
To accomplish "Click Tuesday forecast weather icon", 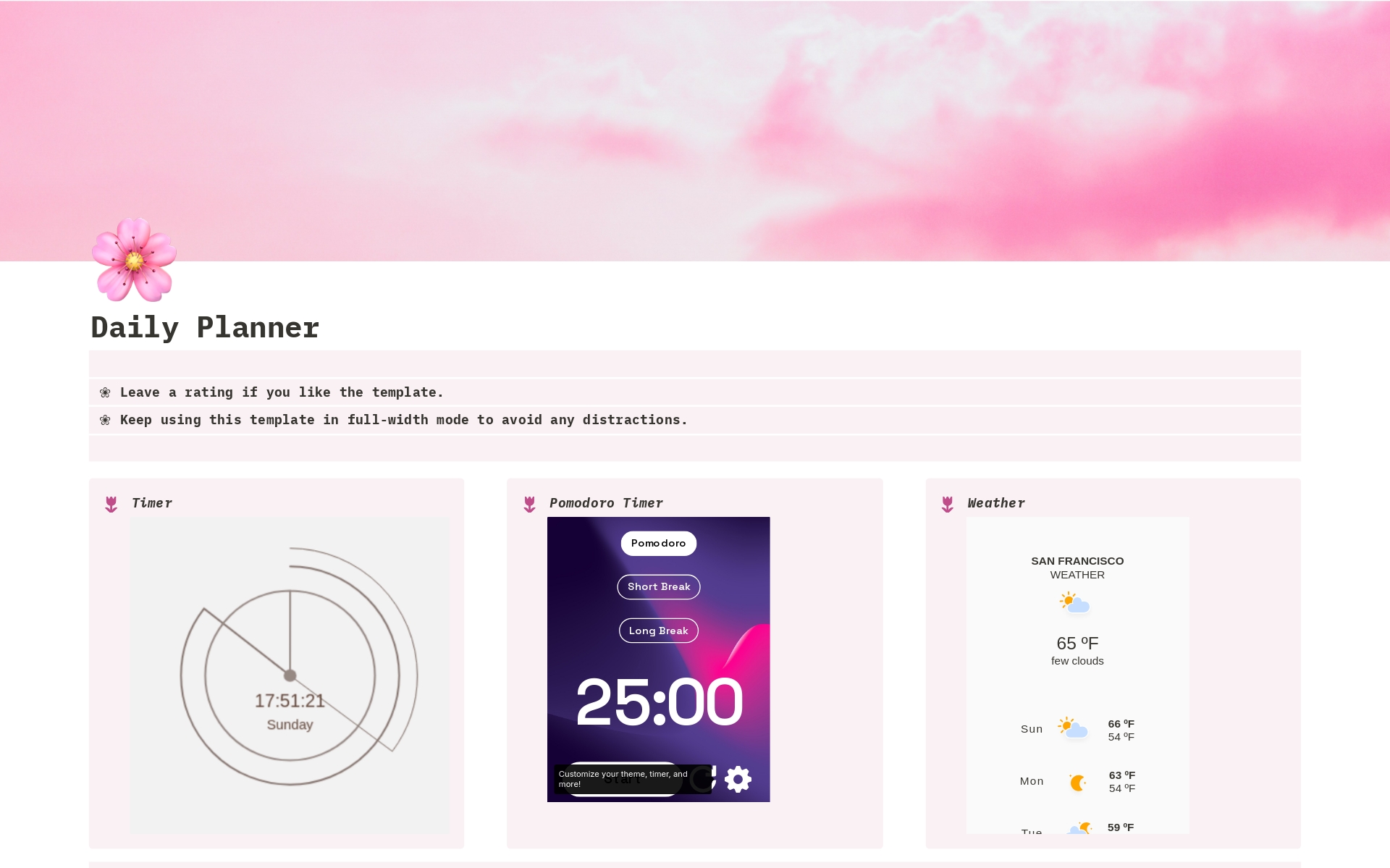I will (x=1079, y=828).
